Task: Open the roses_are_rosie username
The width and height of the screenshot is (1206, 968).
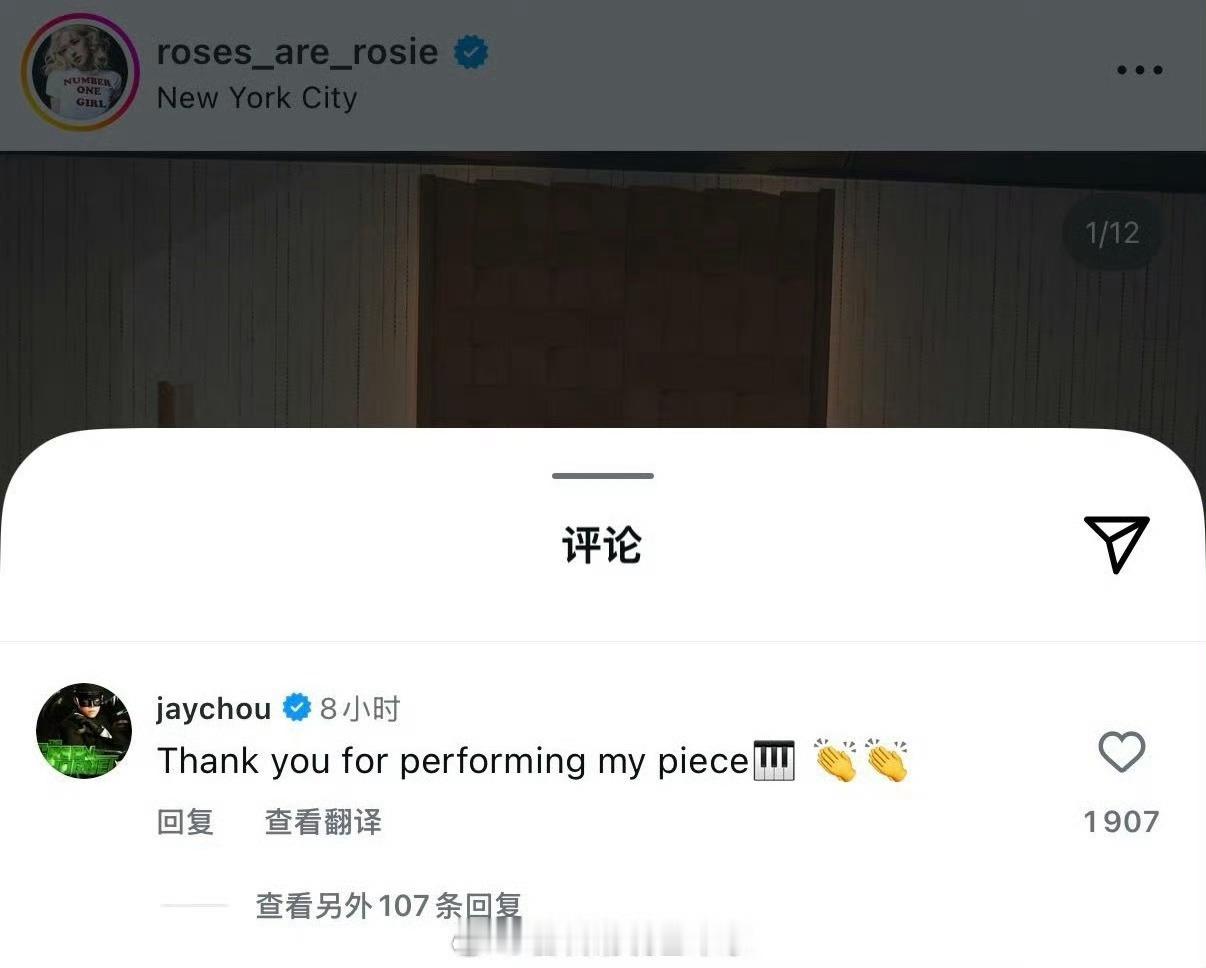Action: point(297,52)
